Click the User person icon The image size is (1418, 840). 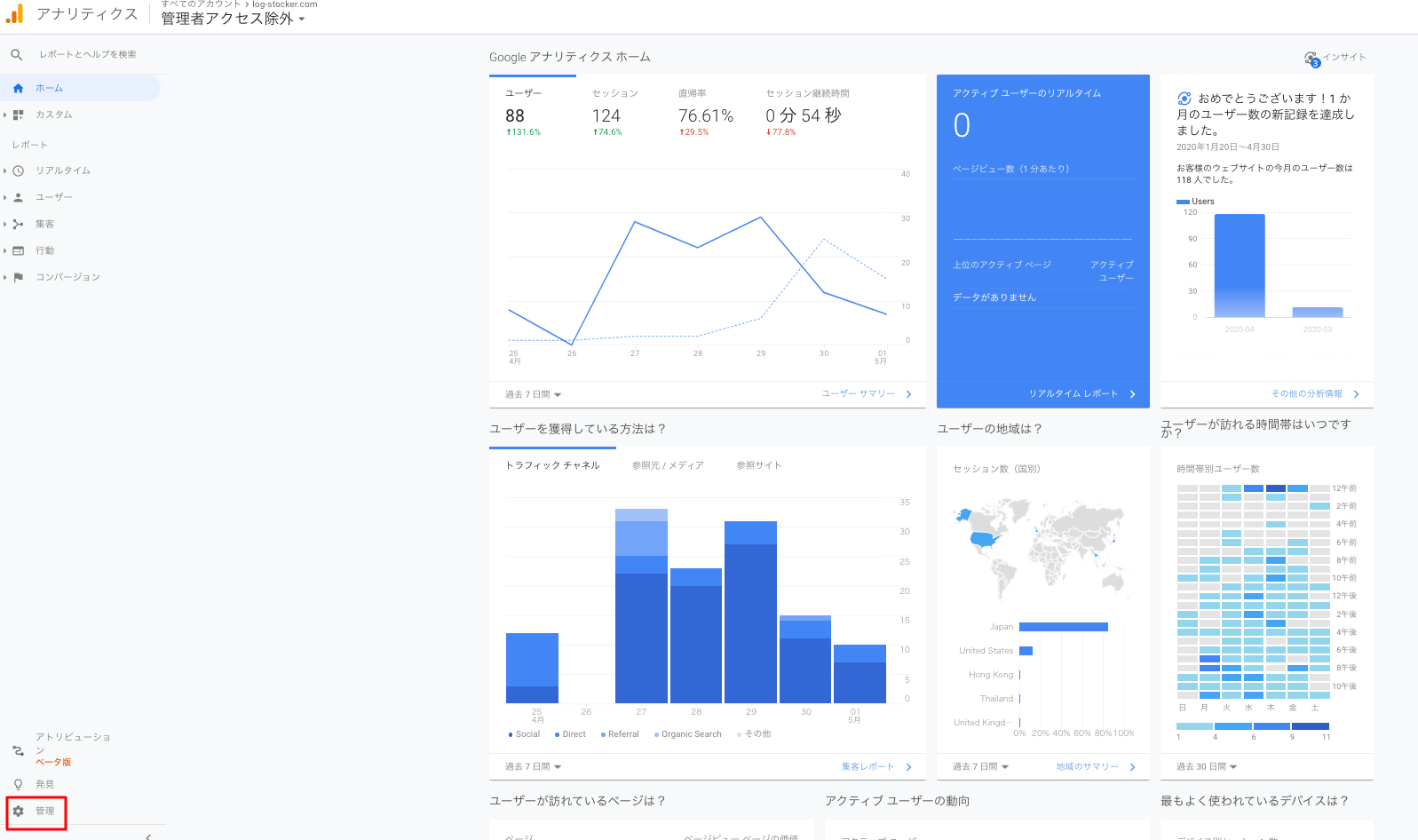point(18,197)
